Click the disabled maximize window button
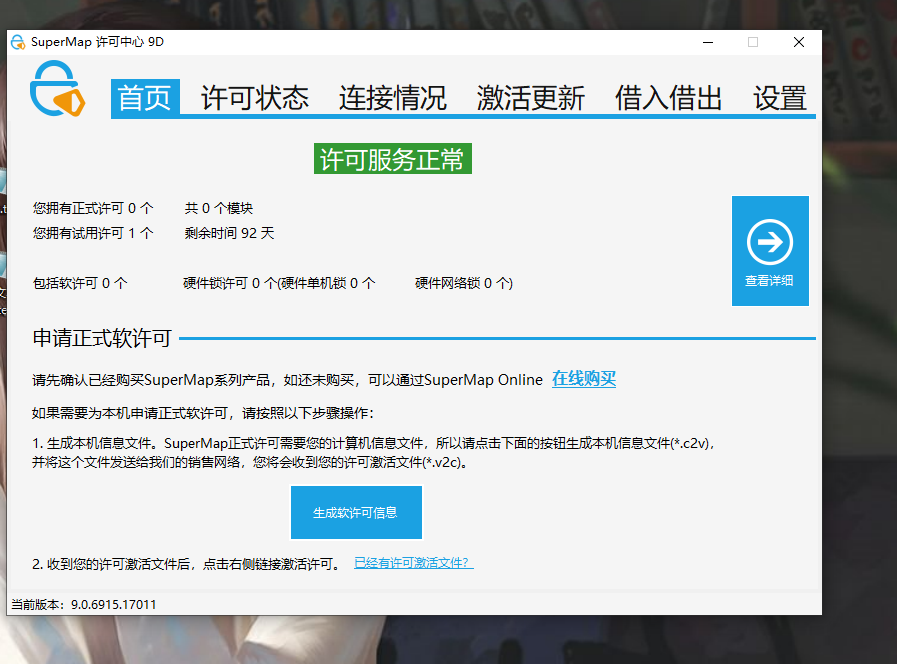The height and width of the screenshot is (664, 897). [x=753, y=42]
